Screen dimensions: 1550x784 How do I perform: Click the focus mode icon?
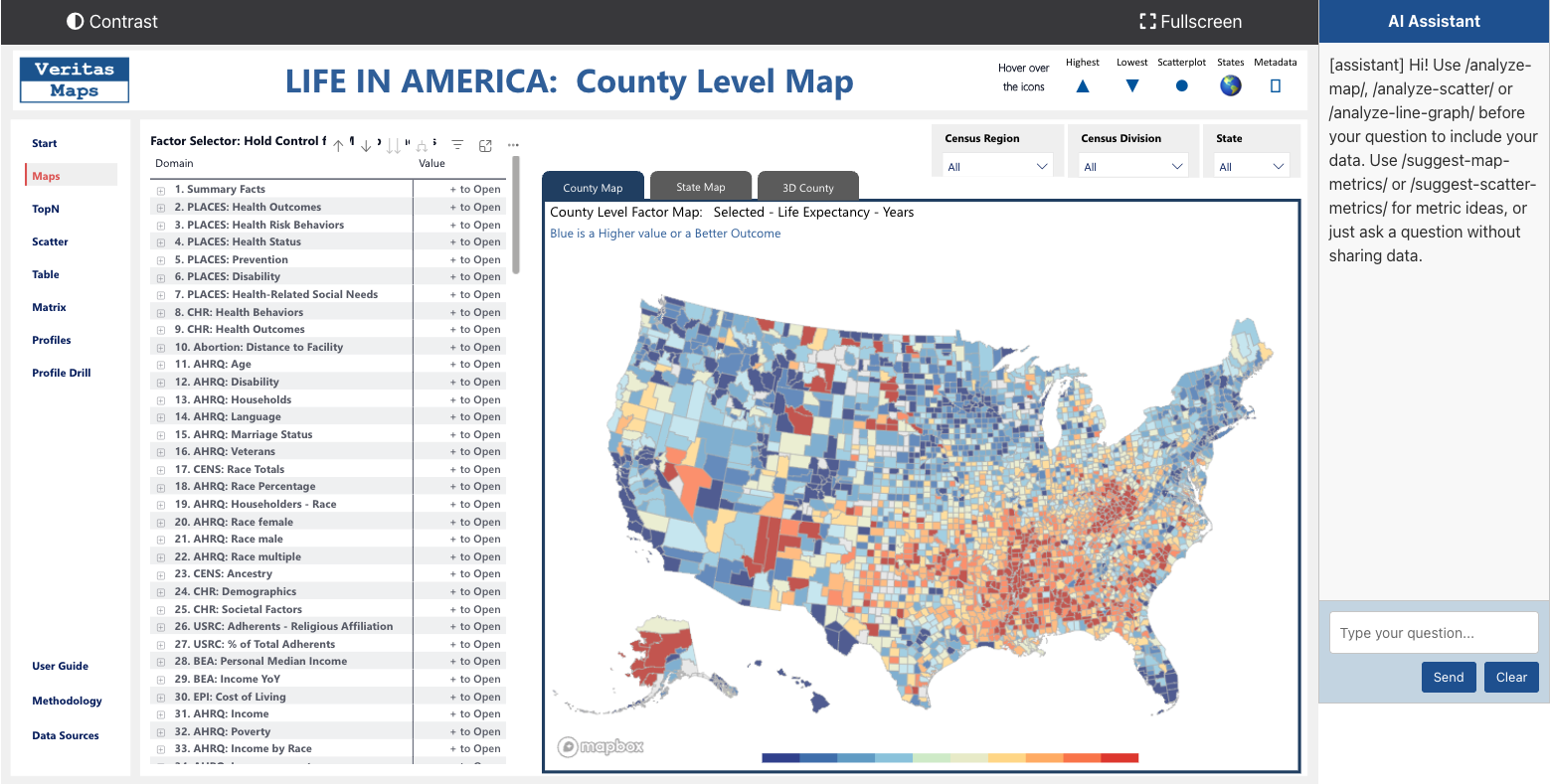[x=485, y=145]
